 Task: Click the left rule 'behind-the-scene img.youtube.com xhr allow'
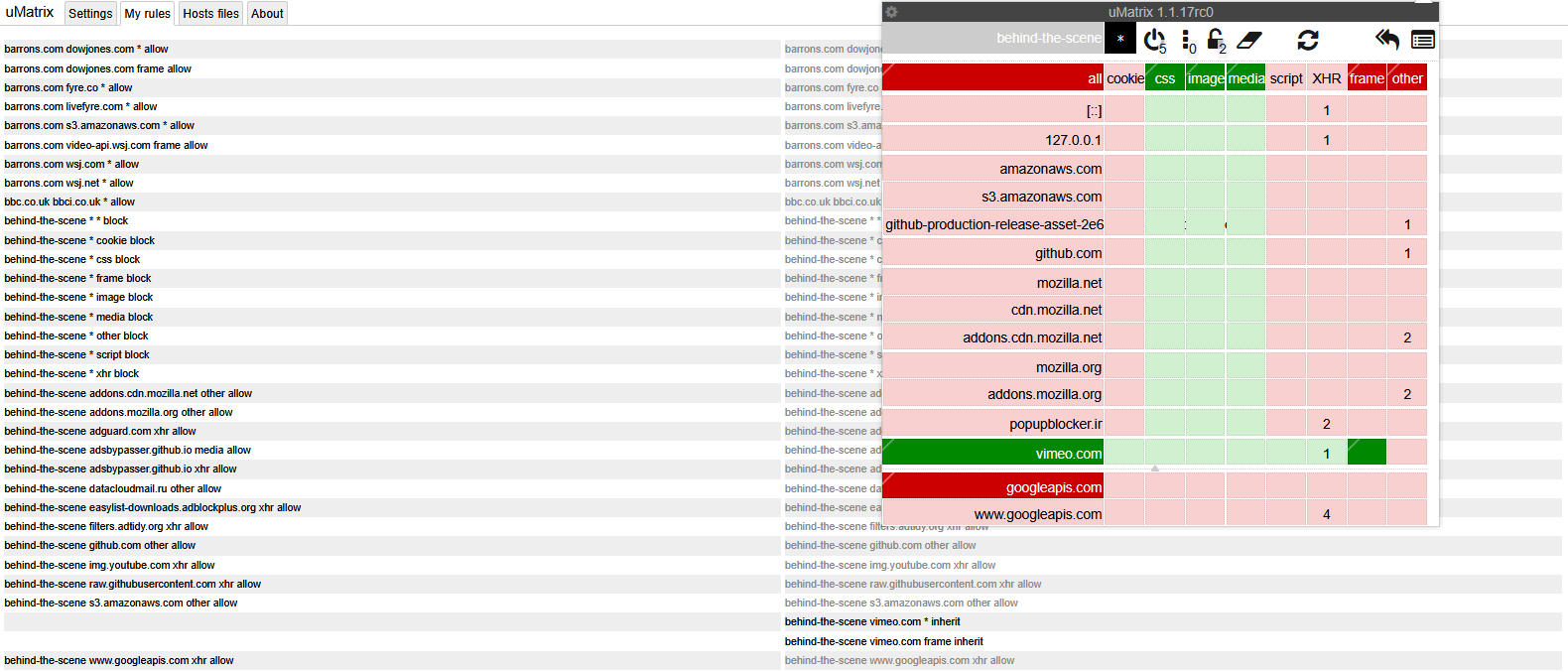[109, 565]
